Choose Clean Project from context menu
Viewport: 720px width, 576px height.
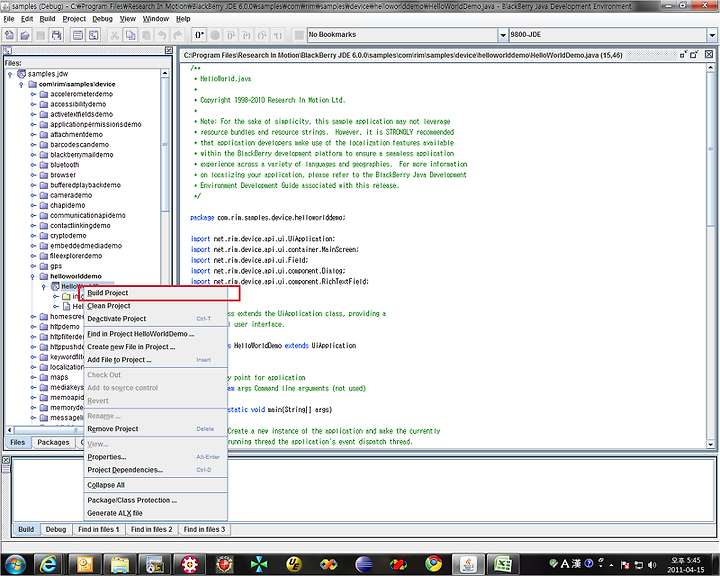156,306
